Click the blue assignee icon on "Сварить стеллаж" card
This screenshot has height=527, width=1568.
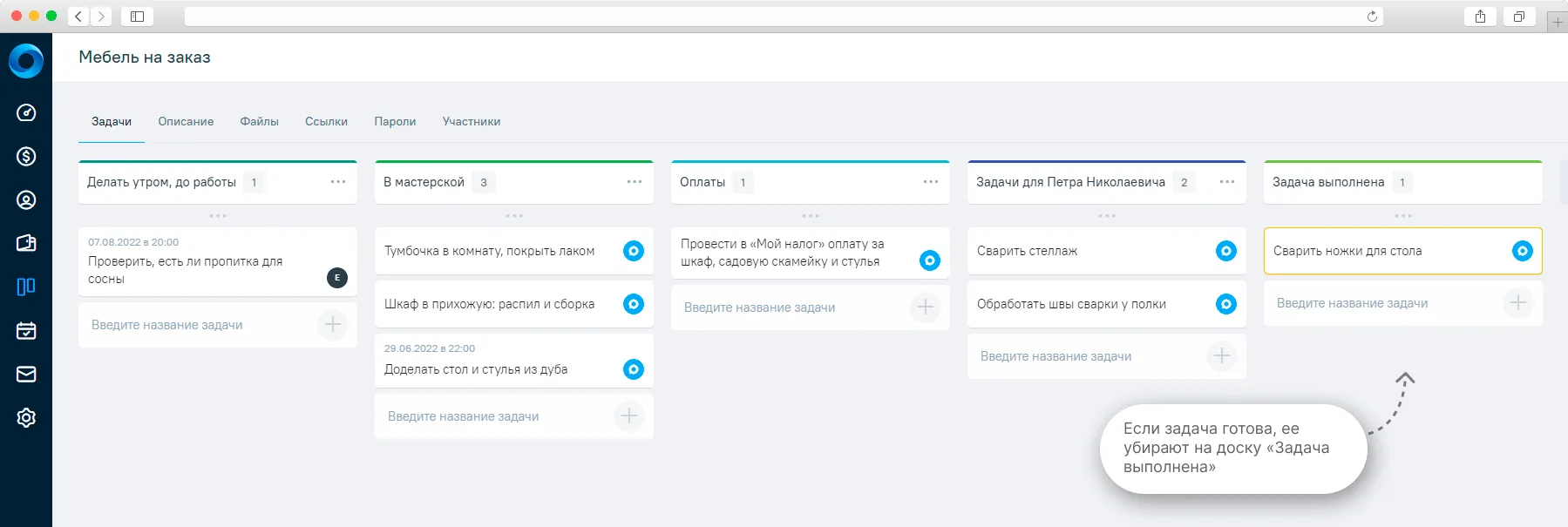click(x=1226, y=251)
